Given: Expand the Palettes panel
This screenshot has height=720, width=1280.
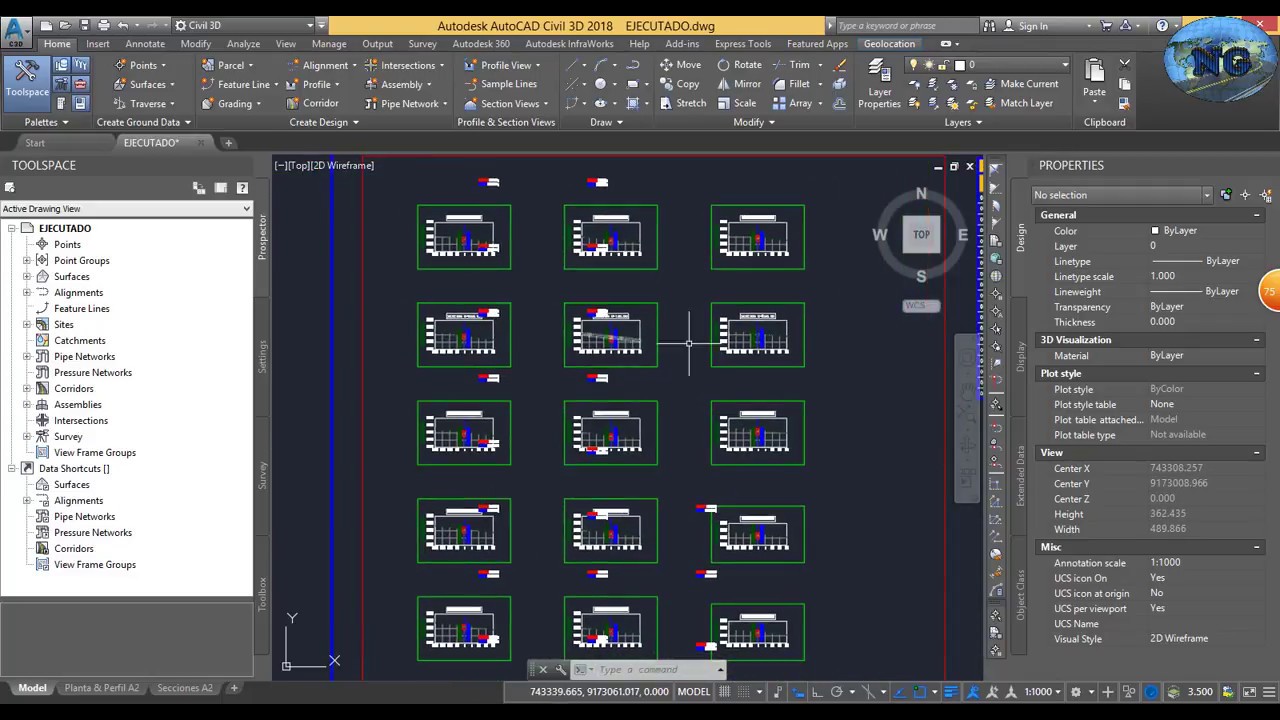Looking at the screenshot, I should pos(46,122).
